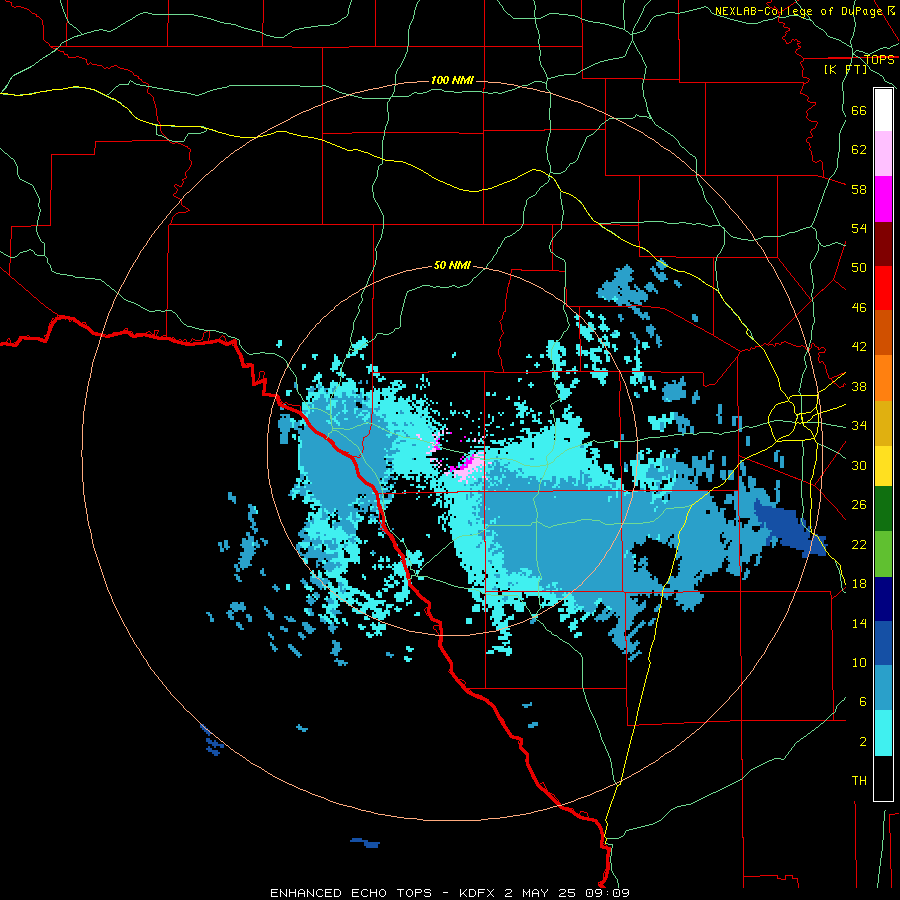900x900 pixels.
Task: Click the '58' scale value
Action: [x=859, y=190]
